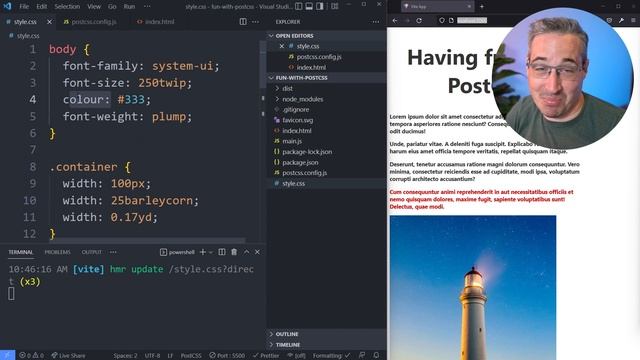
Task: Open main.js file
Action: pos(292,141)
